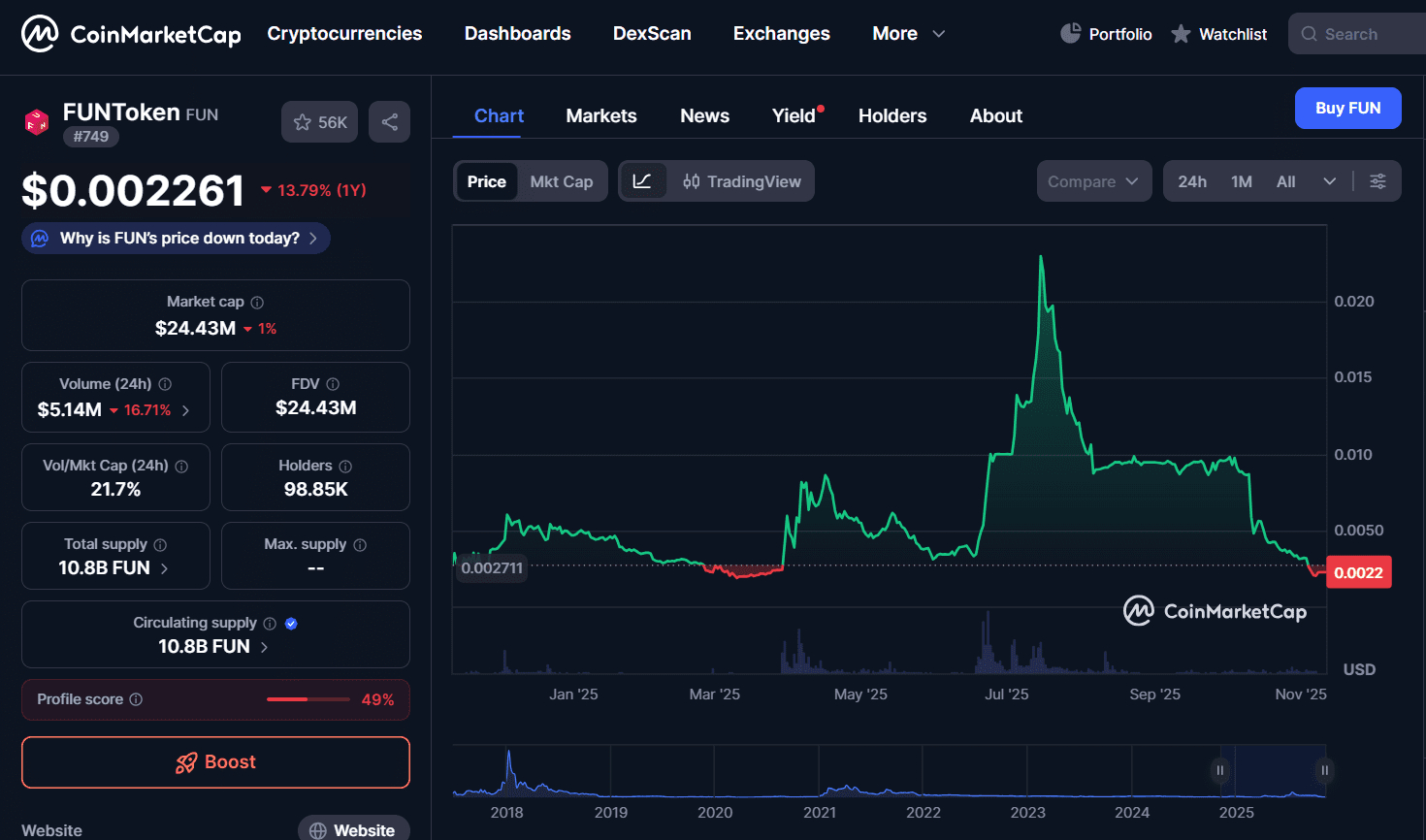Switch chart to TradingView mode

pyautogui.click(x=742, y=181)
